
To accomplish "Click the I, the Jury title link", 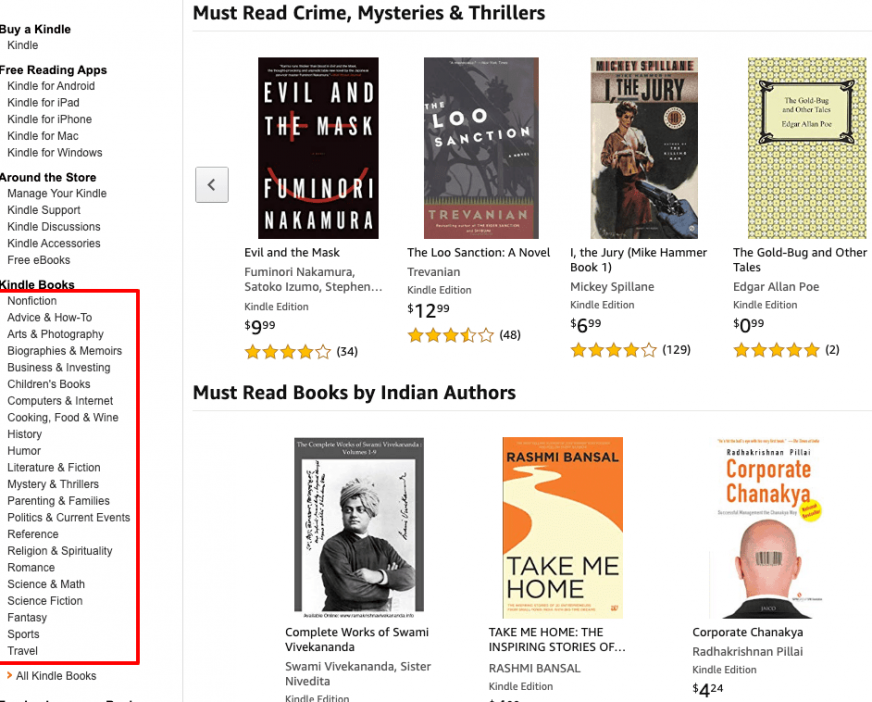I will 638,260.
